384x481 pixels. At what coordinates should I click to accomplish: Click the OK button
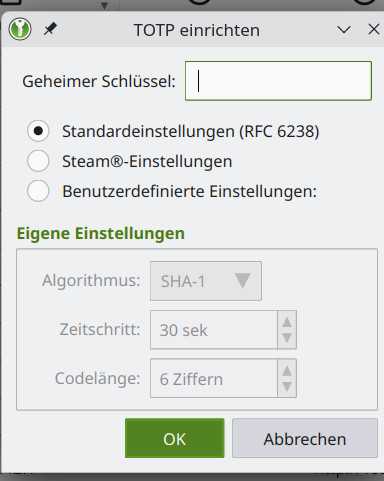pyautogui.click(x=175, y=438)
